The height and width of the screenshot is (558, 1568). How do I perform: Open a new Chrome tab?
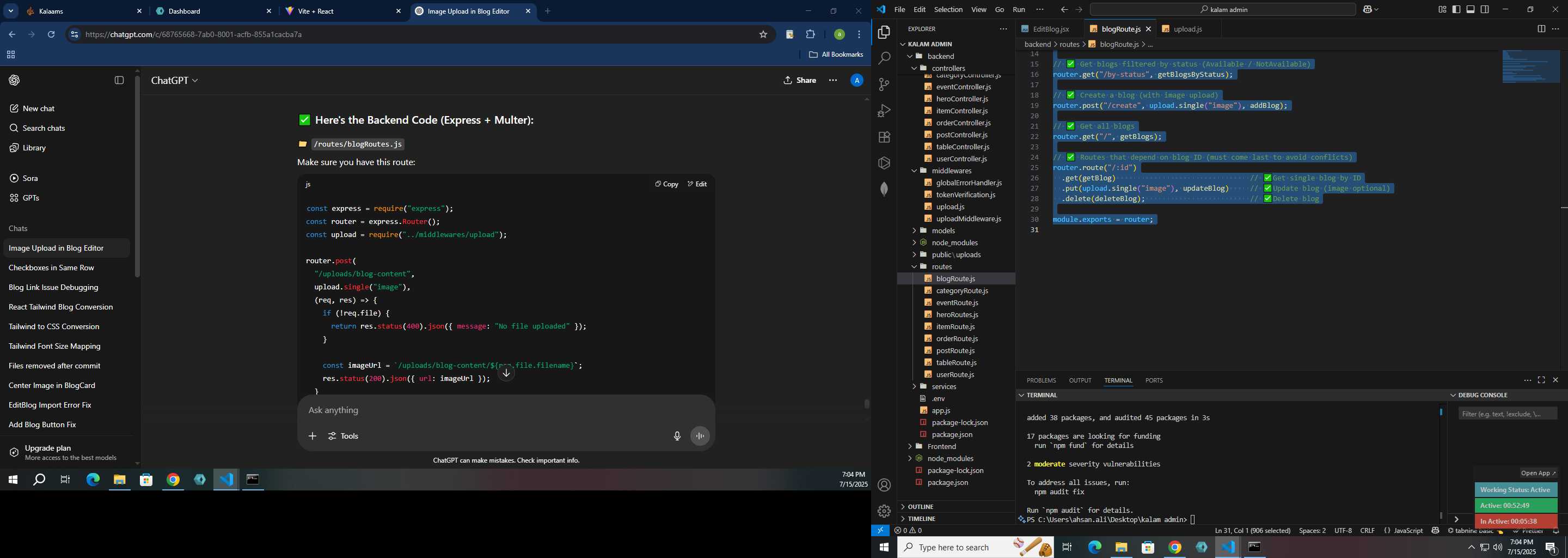pos(547,11)
